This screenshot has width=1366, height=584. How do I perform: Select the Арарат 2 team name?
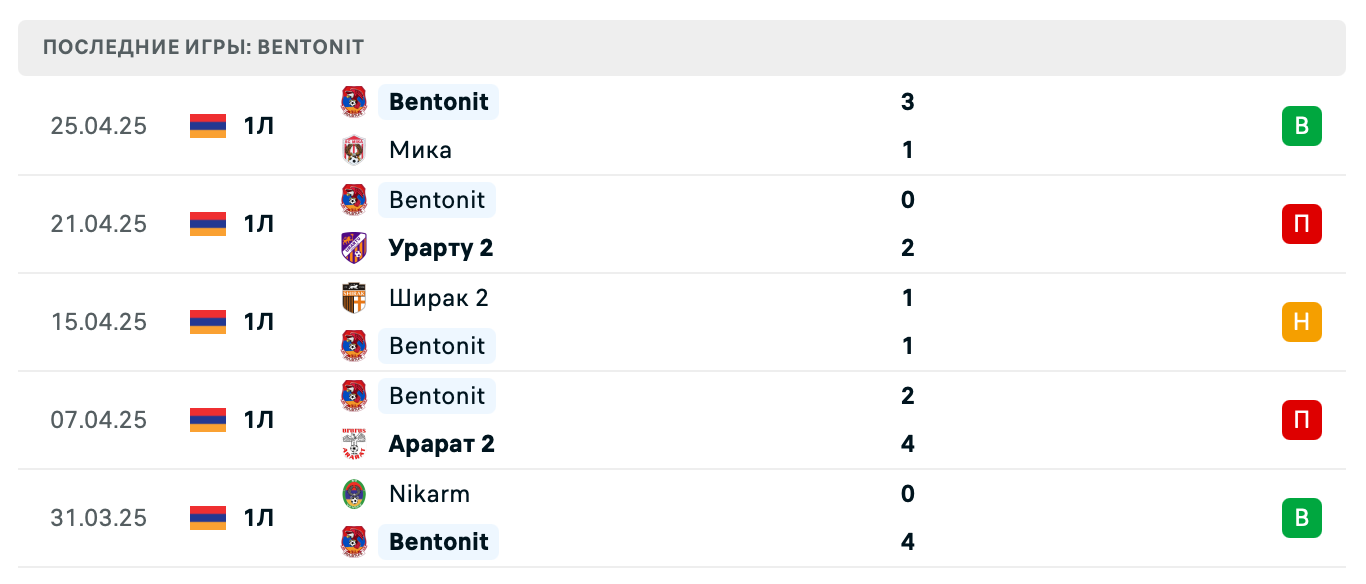click(x=441, y=444)
